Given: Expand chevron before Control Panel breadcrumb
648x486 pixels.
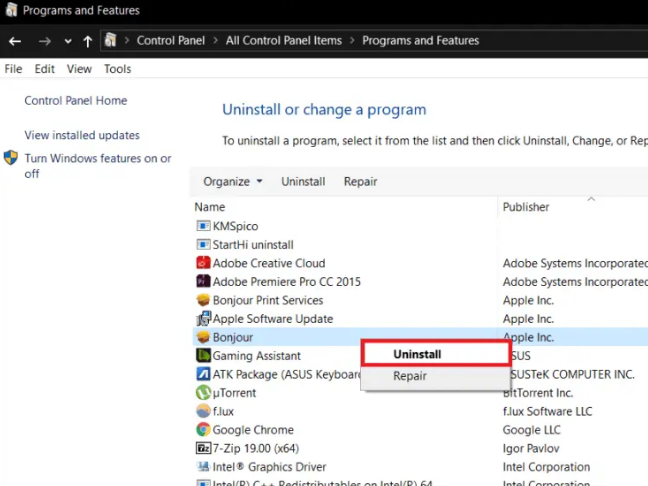Looking at the screenshot, I should coord(127,40).
